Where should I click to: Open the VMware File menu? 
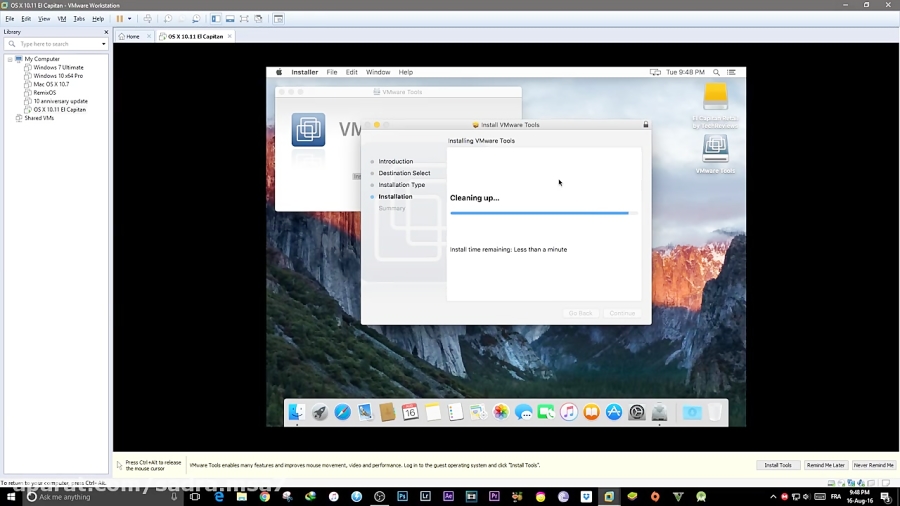10,19
